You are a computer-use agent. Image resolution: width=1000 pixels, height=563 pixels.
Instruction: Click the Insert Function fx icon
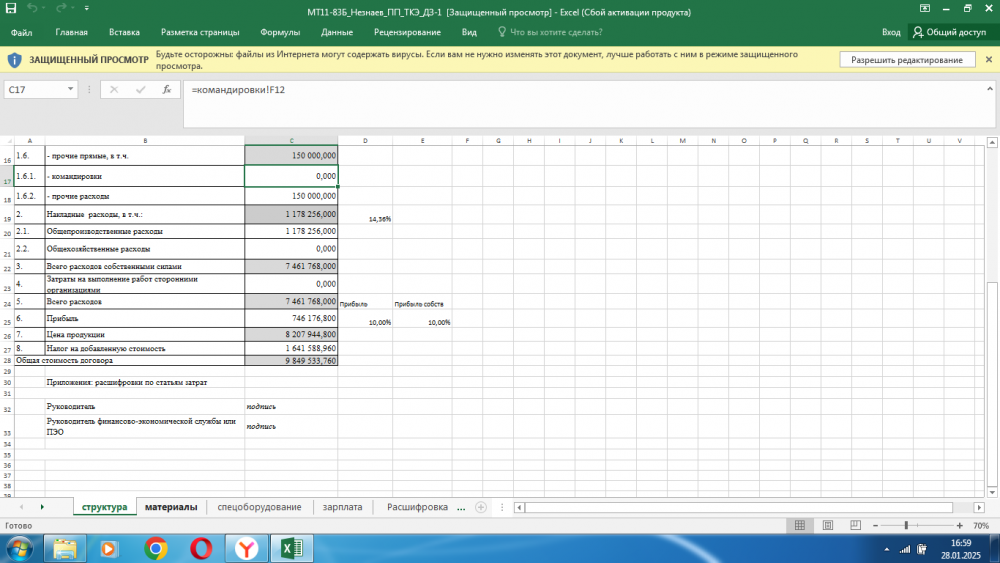166,90
